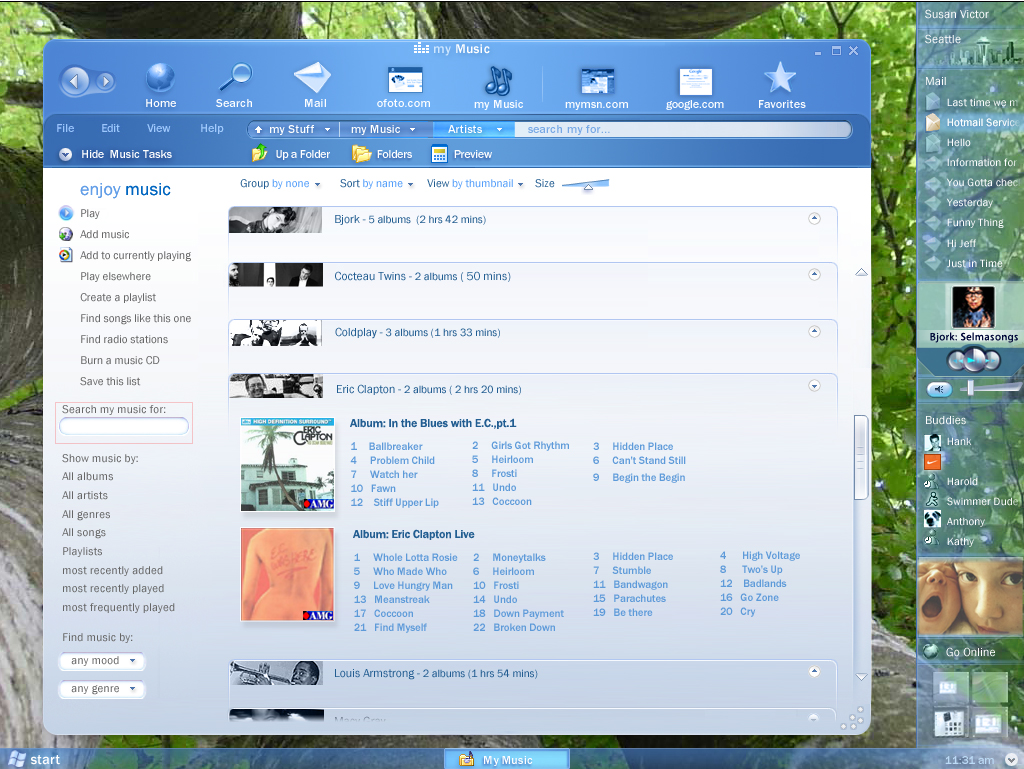Open the File menu
This screenshot has width=1024, height=769.
65,128
